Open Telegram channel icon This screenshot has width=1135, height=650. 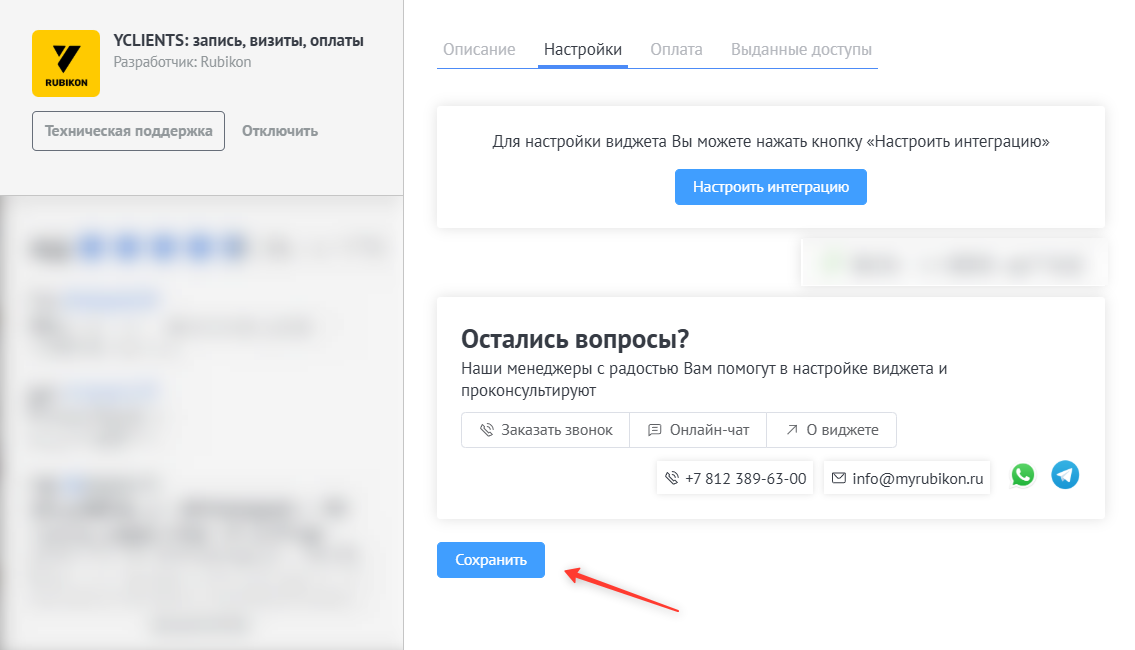coord(1065,476)
